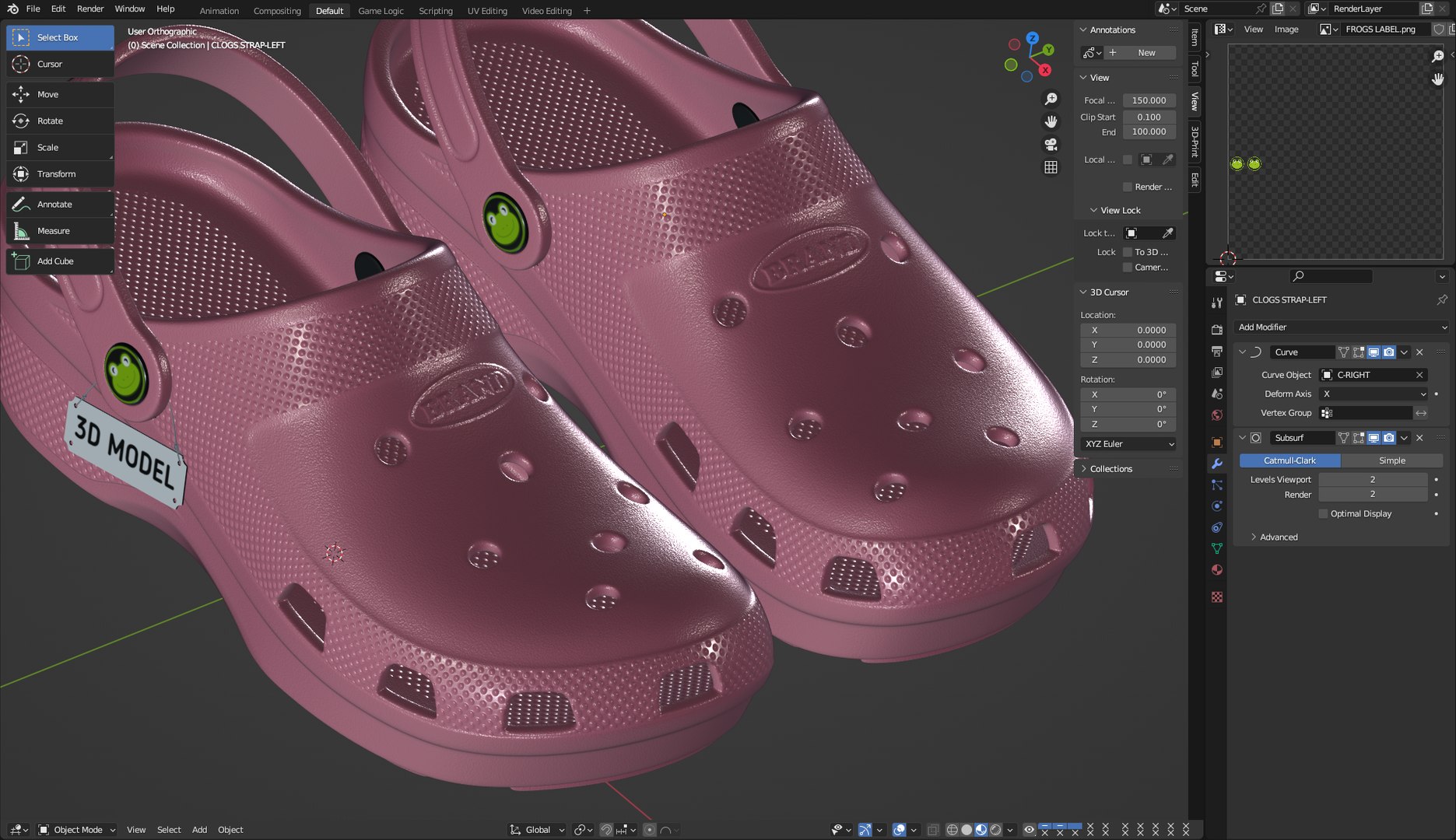
Task: Open the Image menu in image editor
Action: pos(1286,29)
